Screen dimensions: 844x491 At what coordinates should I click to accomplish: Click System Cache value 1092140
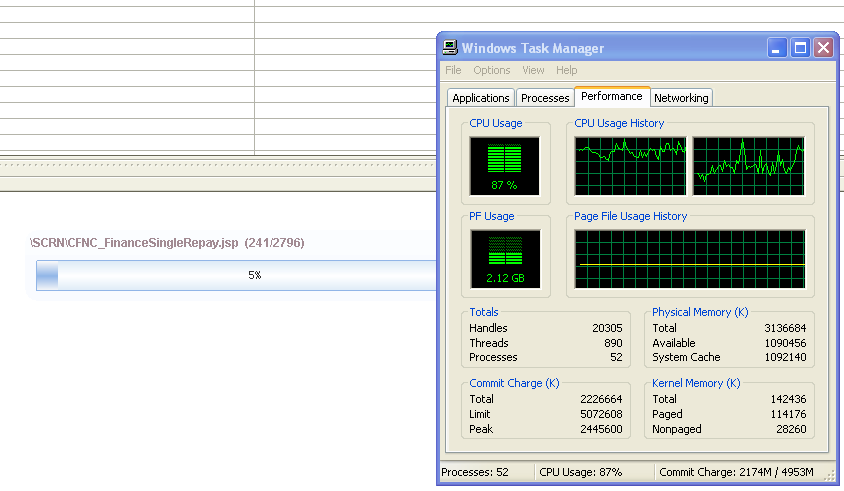click(785, 357)
